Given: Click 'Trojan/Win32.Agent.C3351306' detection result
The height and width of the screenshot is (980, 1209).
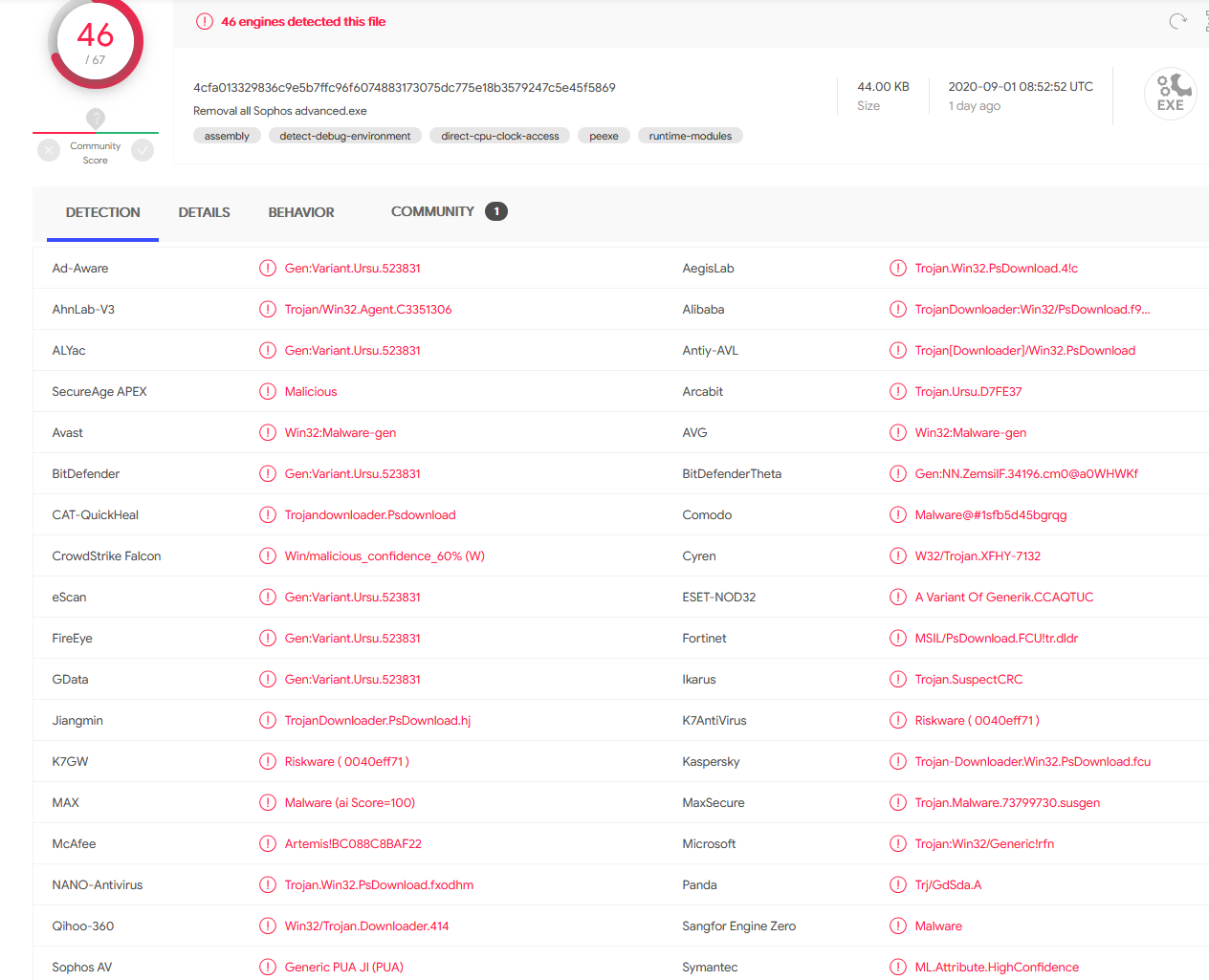Looking at the screenshot, I should (x=368, y=309).
